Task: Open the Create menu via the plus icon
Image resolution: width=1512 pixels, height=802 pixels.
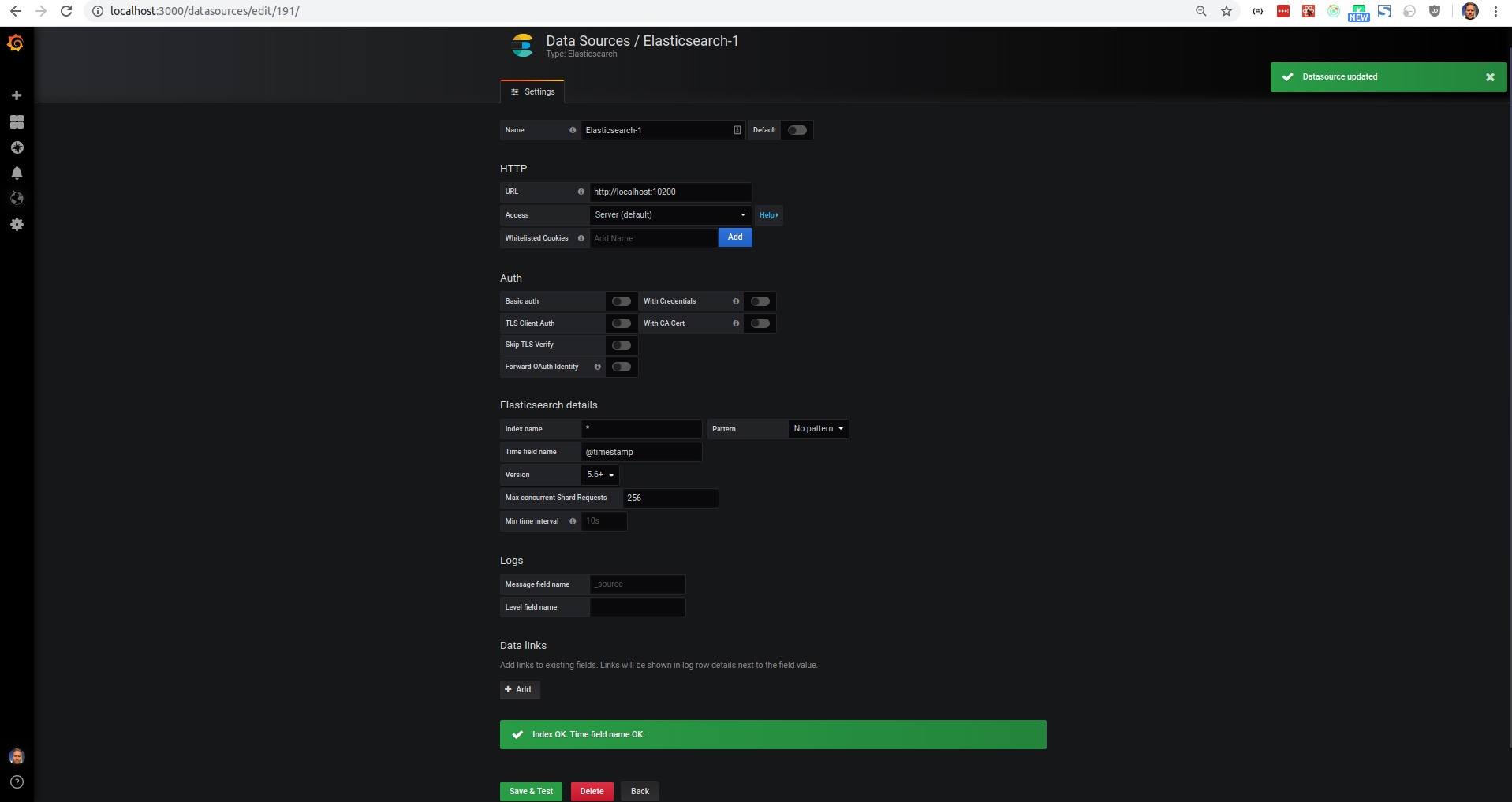Action: point(16,95)
